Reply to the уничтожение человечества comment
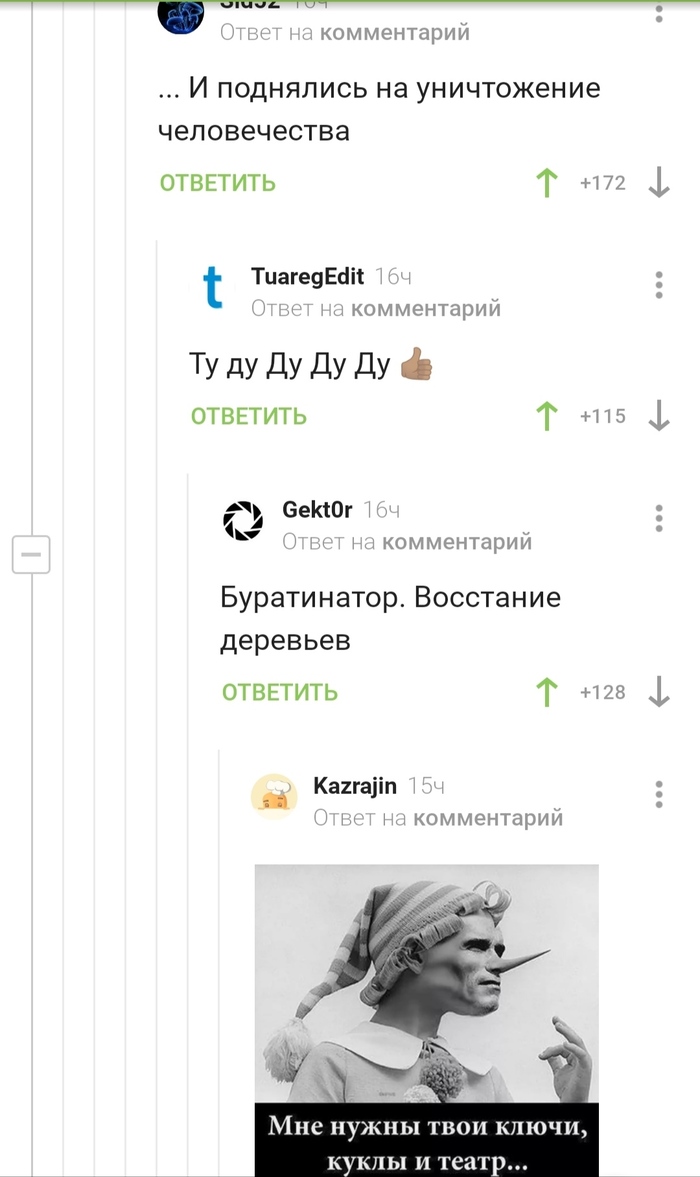Viewport: 700px width, 1177px height. click(x=218, y=183)
